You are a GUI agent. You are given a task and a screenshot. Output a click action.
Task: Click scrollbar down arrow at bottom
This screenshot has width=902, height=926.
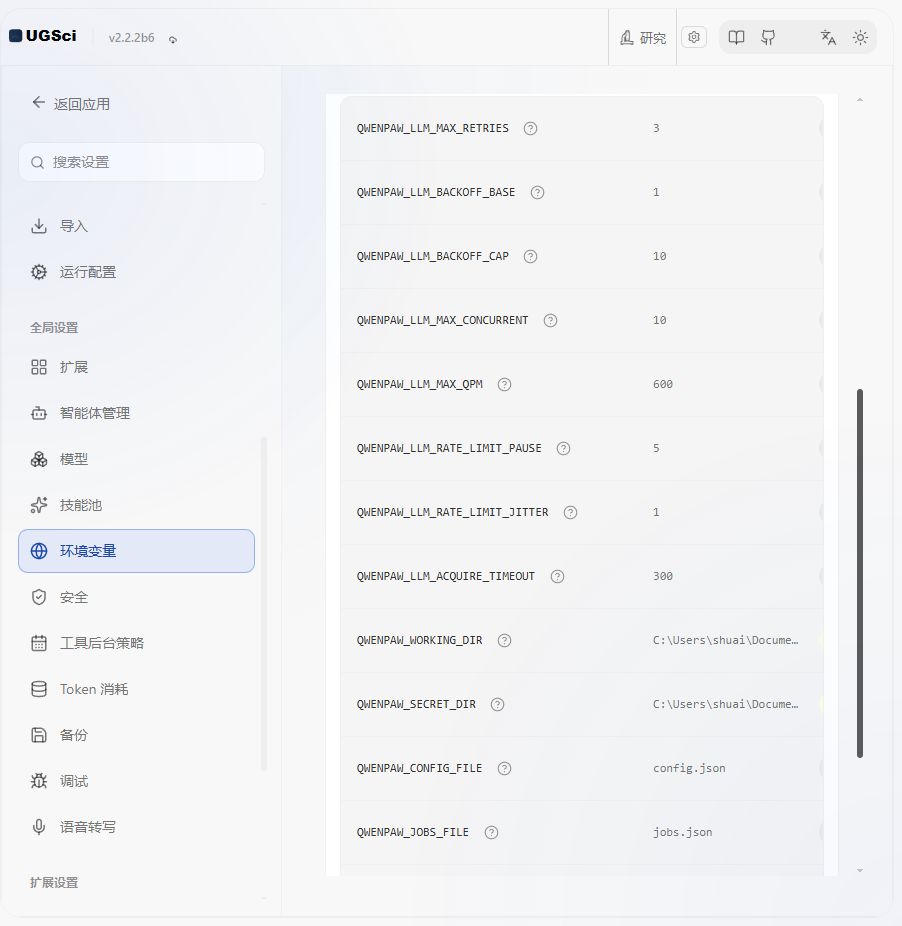pos(860,870)
